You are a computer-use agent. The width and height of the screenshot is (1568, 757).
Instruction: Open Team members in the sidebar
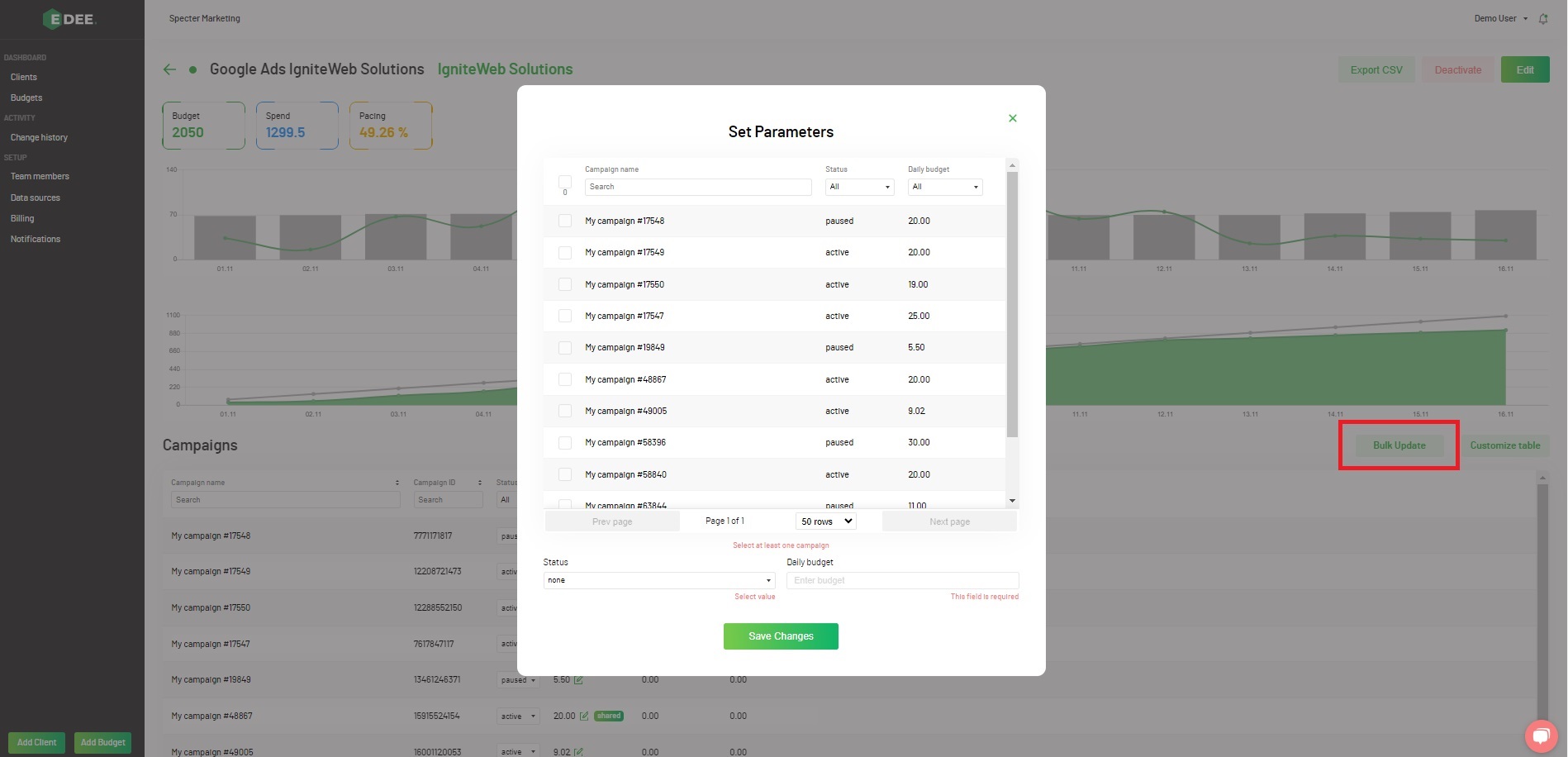pos(40,176)
